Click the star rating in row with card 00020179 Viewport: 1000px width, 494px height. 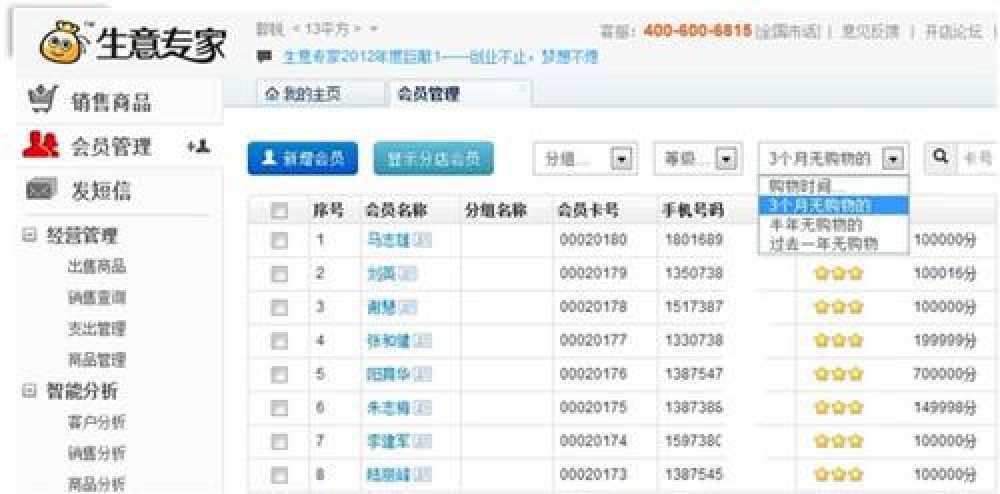[839, 274]
